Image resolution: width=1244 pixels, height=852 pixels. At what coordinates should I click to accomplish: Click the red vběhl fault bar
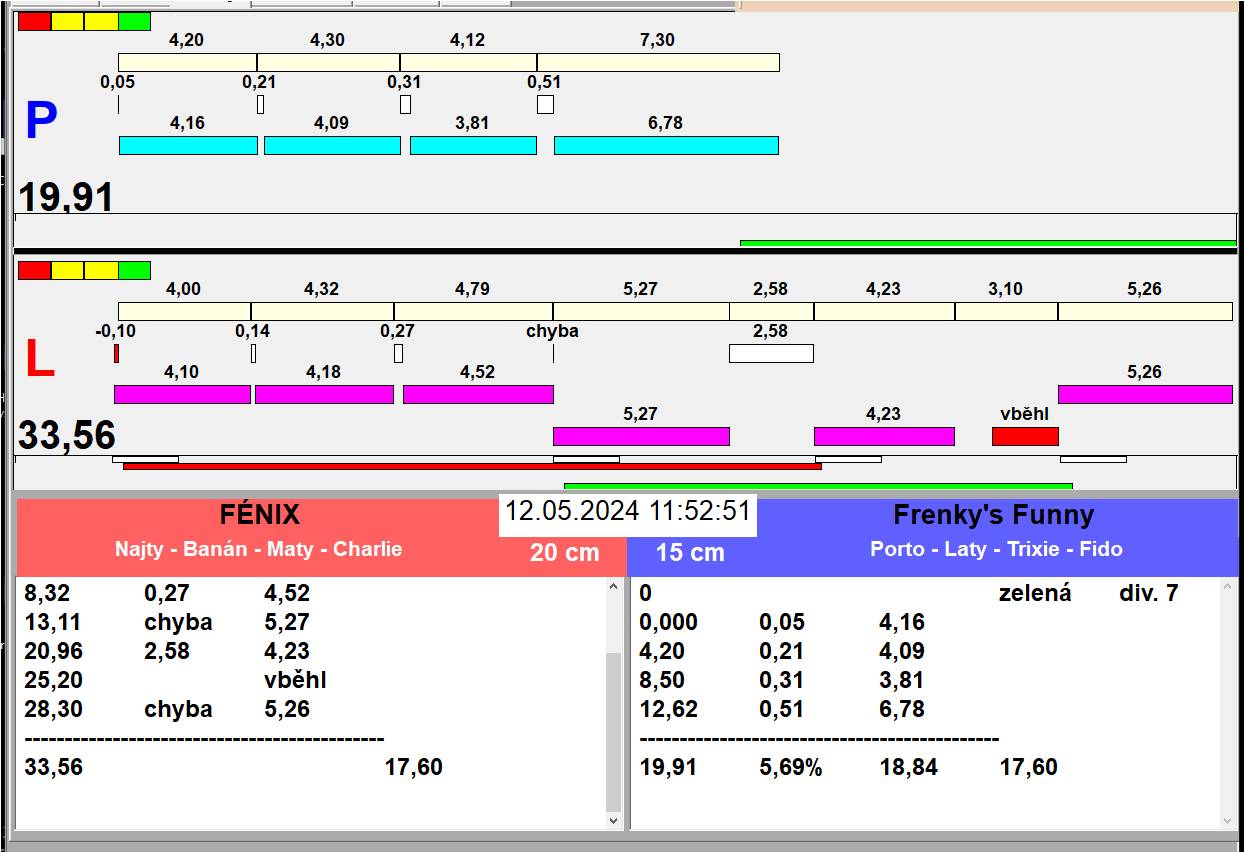(1025, 436)
